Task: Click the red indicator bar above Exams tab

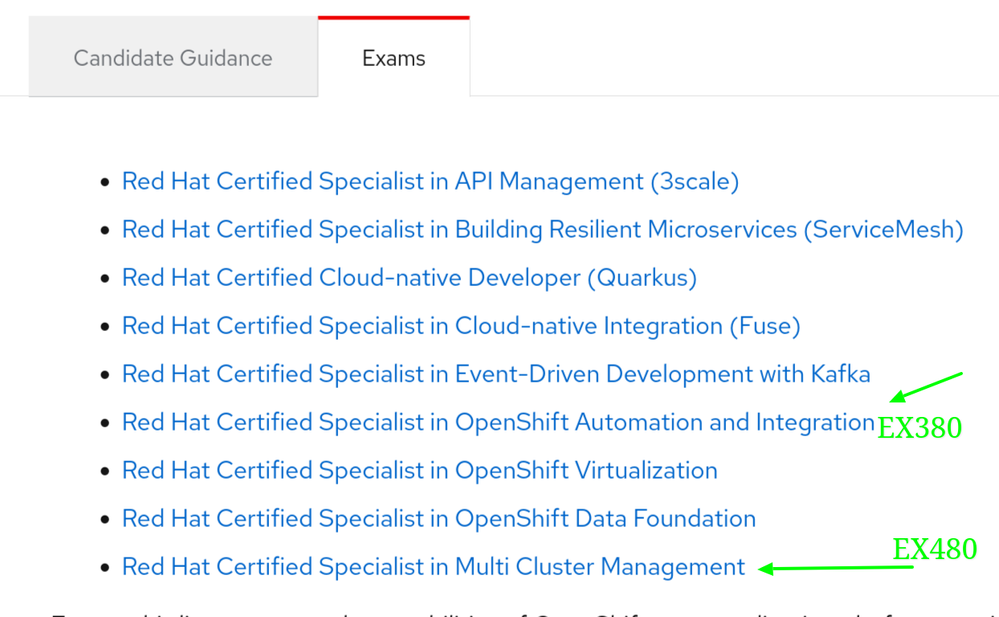Action: (393, 18)
